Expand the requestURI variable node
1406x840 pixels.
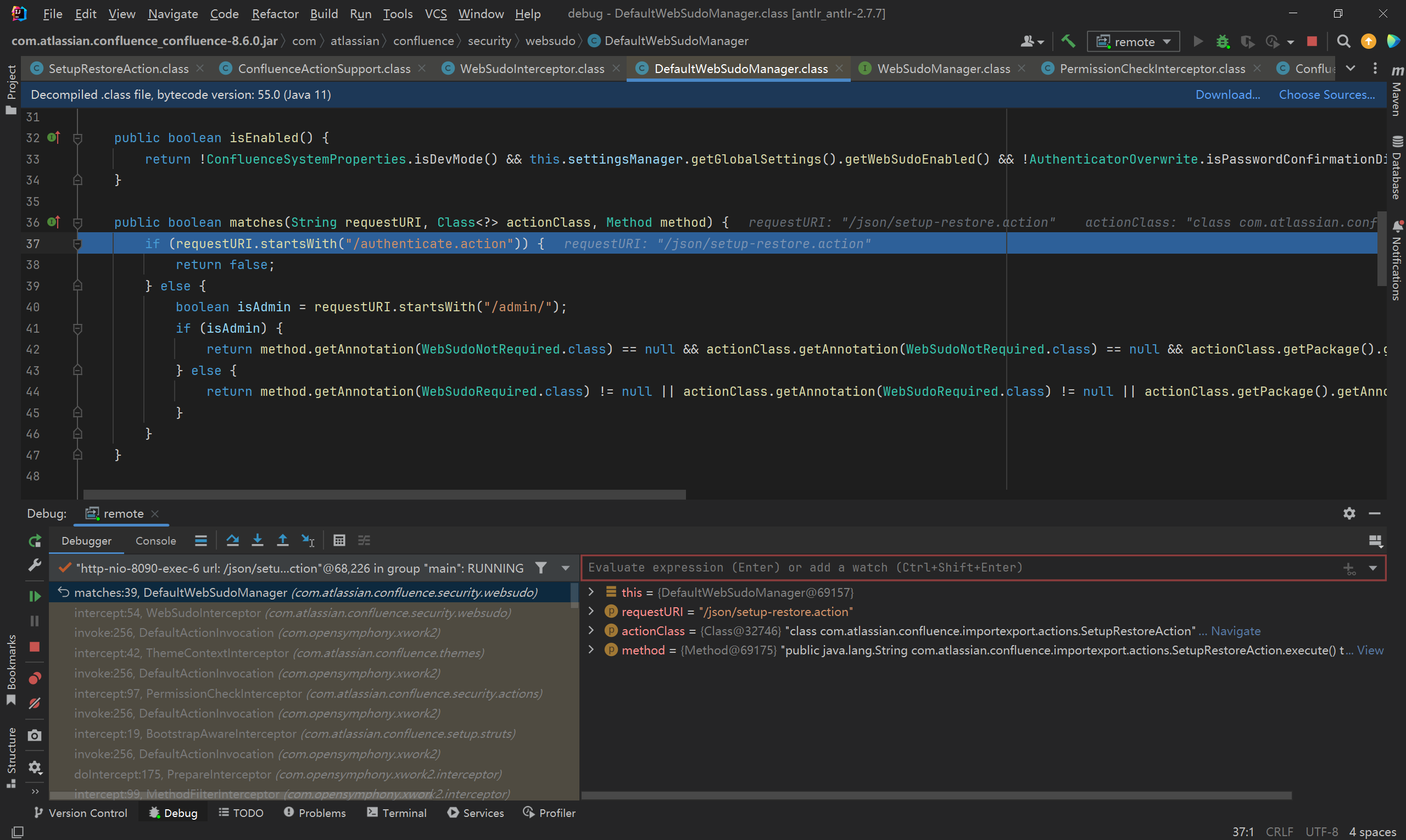[x=591, y=611]
